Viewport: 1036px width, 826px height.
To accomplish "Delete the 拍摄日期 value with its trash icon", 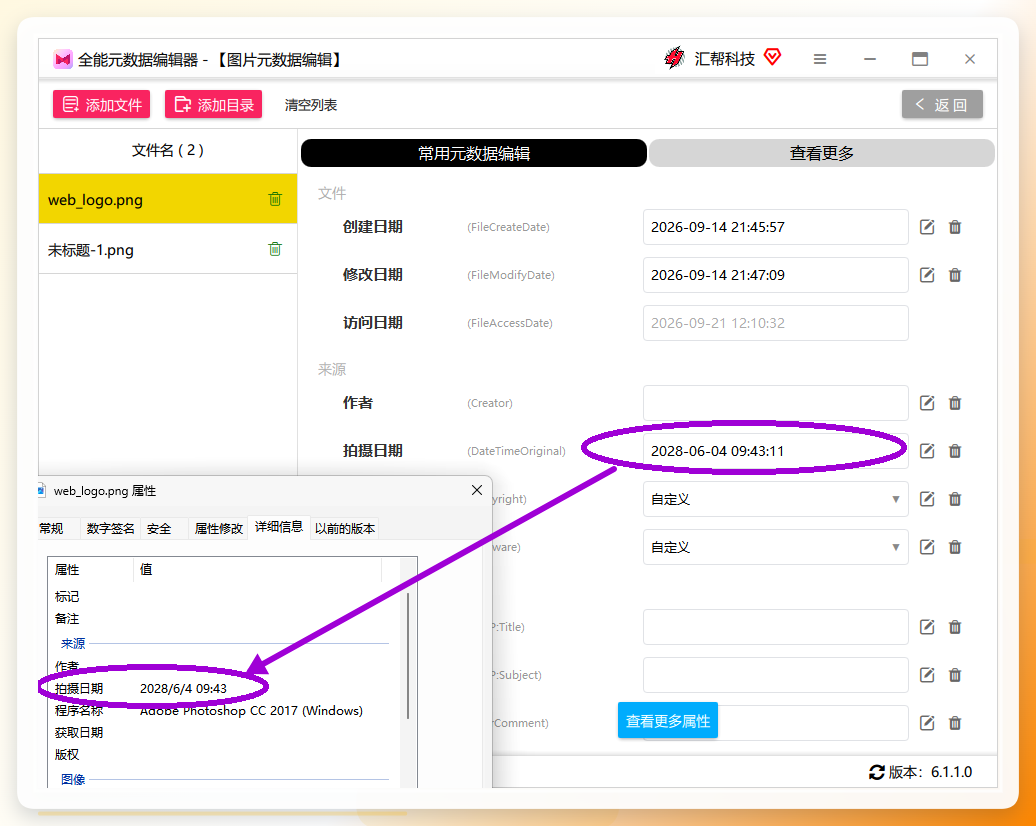I will (955, 451).
